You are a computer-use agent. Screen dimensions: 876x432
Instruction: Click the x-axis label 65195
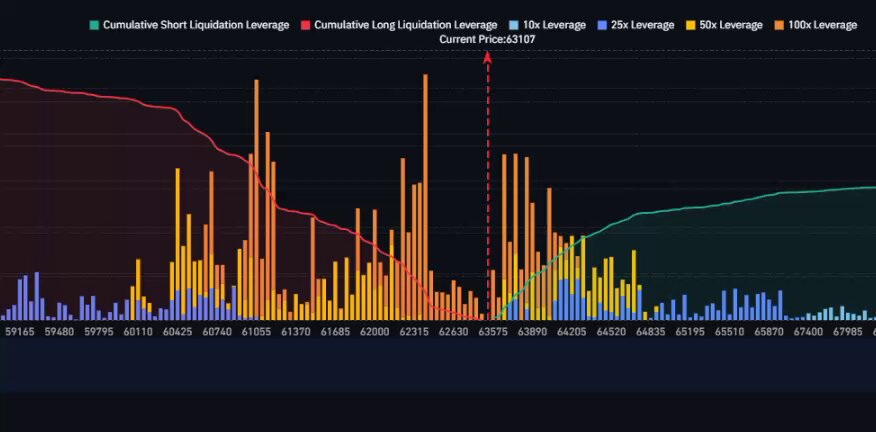click(690, 331)
